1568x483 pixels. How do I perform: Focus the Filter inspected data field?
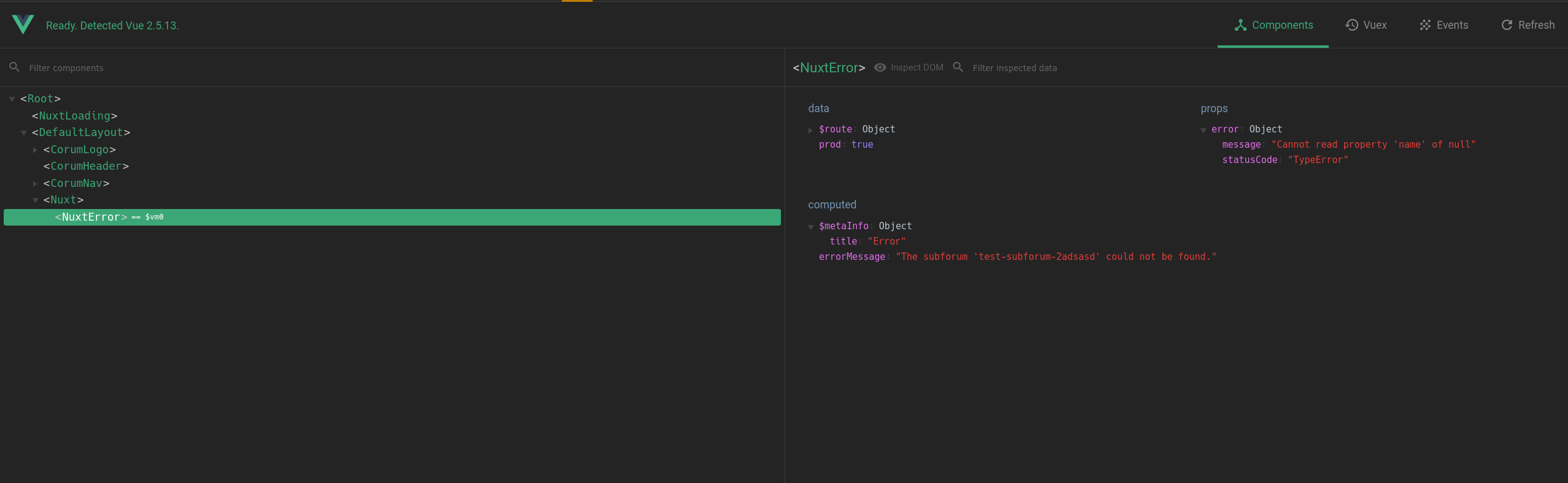point(1264,67)
